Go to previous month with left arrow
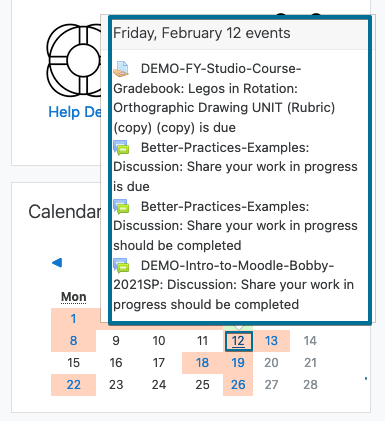This screenshot has height=421, width=385. pyautogui.click(x=57, y=263)
